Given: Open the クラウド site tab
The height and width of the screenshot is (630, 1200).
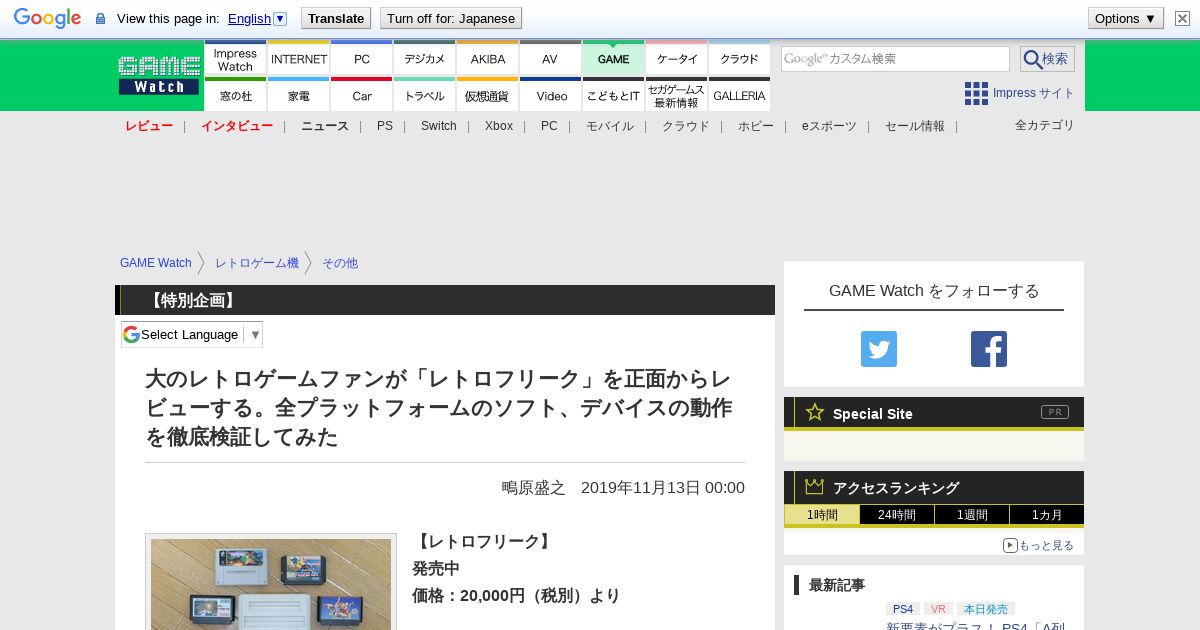Looking at the screenshot, I should (739, 59).
